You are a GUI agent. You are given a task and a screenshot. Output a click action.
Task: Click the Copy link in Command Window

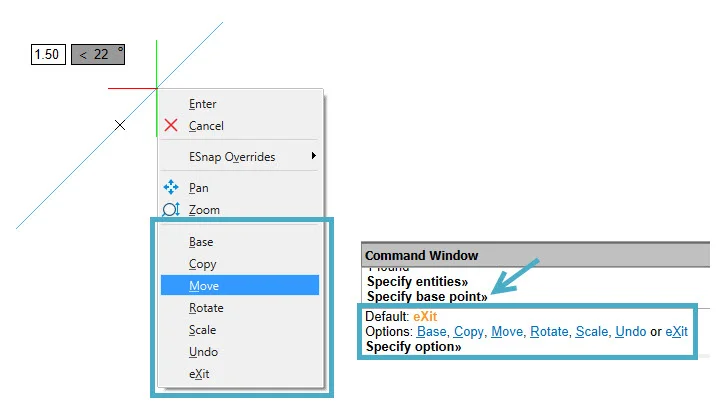coord(470,331)
